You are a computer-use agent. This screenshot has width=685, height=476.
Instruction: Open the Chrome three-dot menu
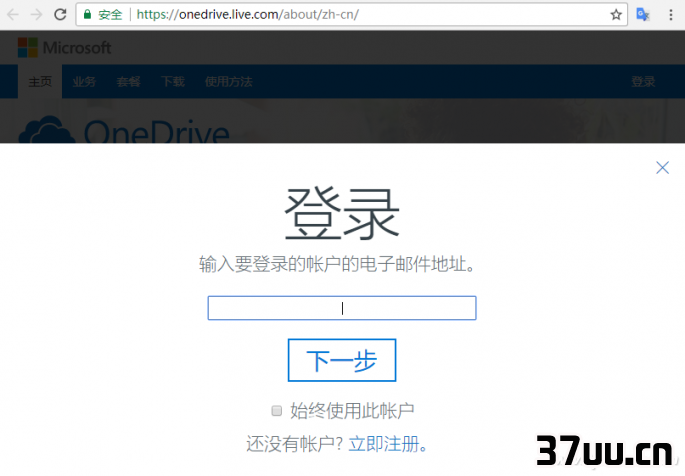pos(671,15)
